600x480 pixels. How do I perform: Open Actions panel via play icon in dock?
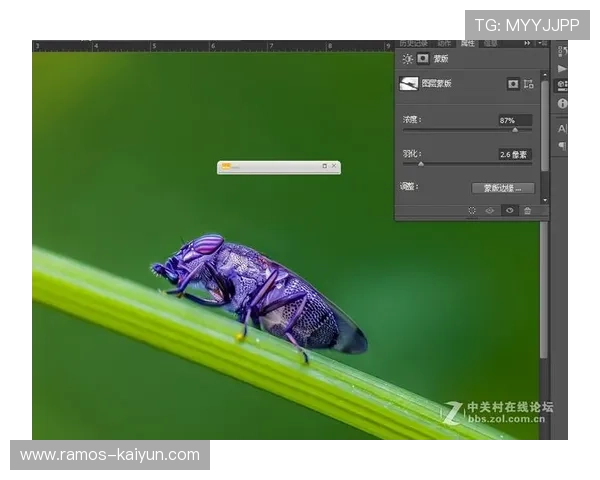[x=562, y=69]
